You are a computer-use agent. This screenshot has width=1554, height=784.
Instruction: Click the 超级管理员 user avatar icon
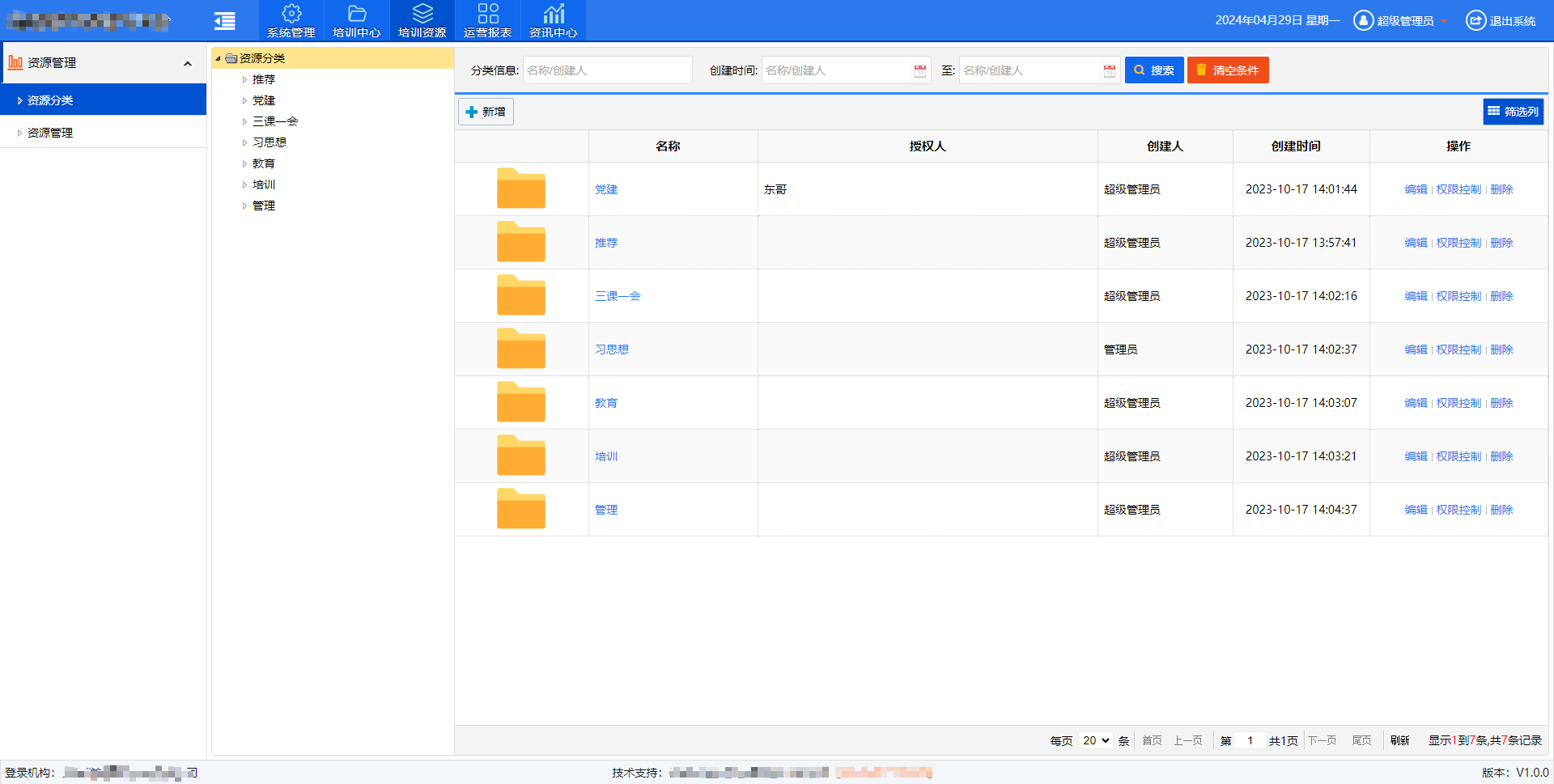(x=1364, y=20)
